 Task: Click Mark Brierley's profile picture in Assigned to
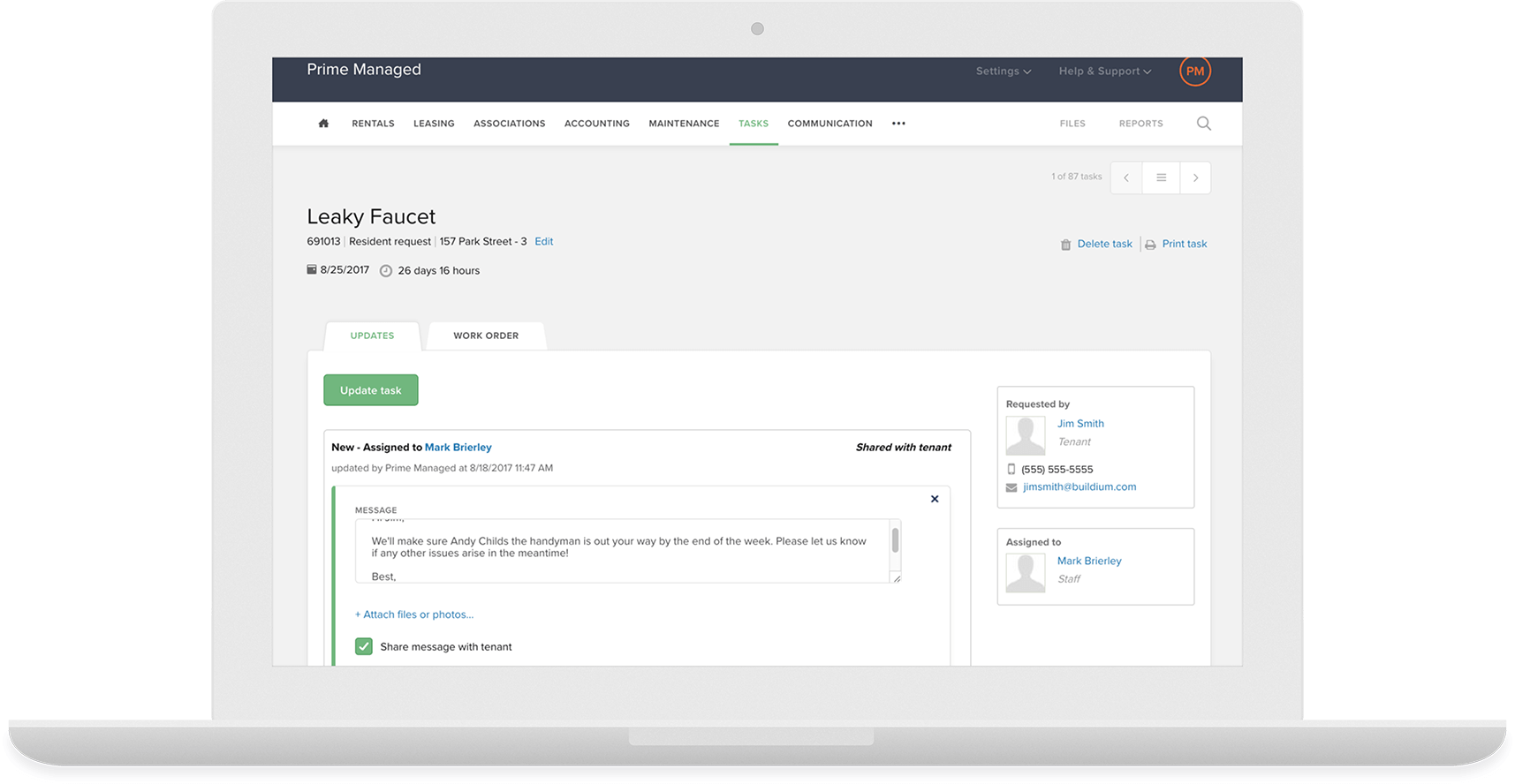coord(1026,573)
